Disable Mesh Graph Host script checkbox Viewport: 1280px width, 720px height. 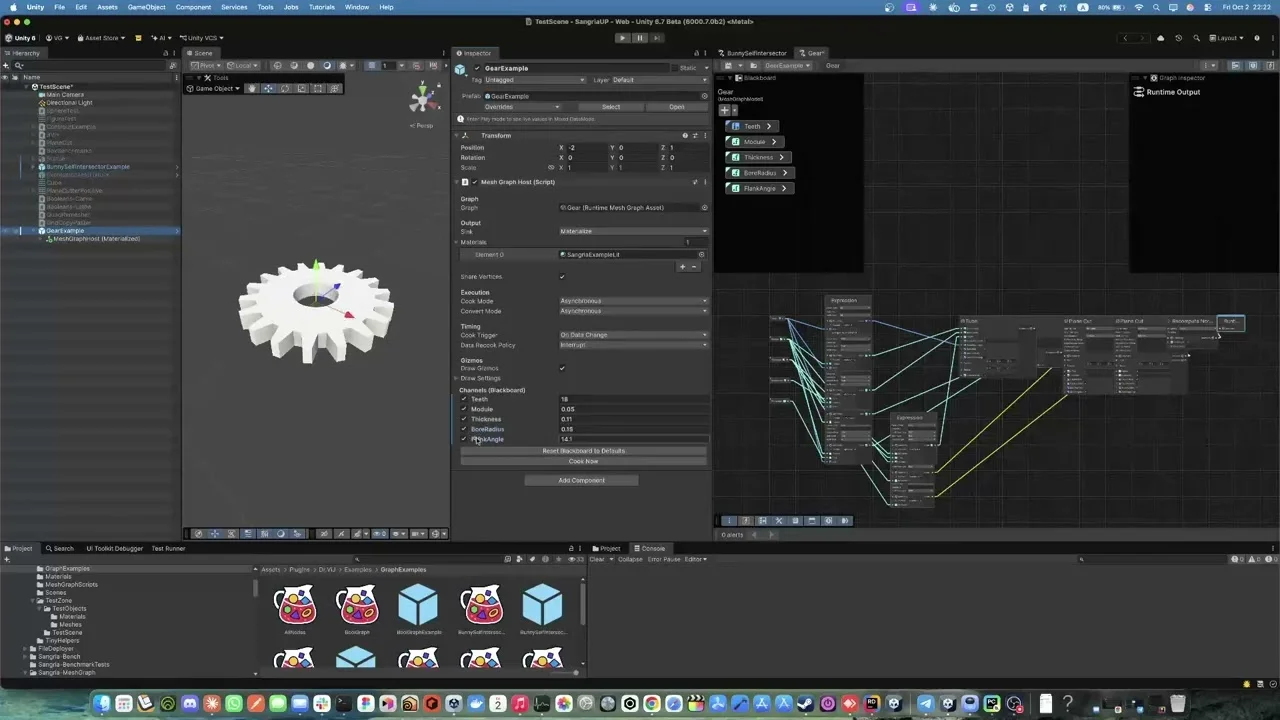[474, 182]
